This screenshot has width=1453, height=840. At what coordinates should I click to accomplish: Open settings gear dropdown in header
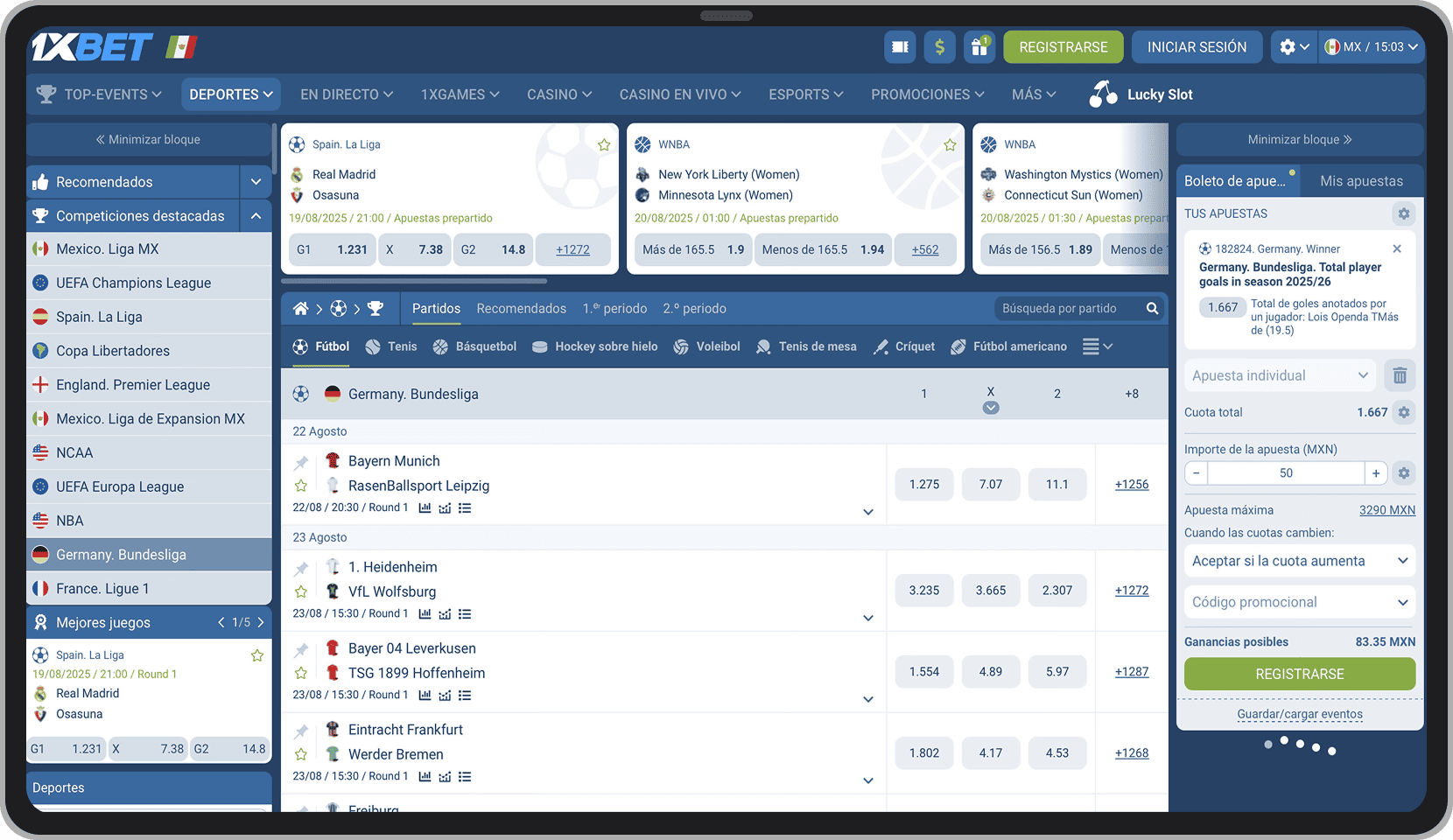coord(1294,47)
